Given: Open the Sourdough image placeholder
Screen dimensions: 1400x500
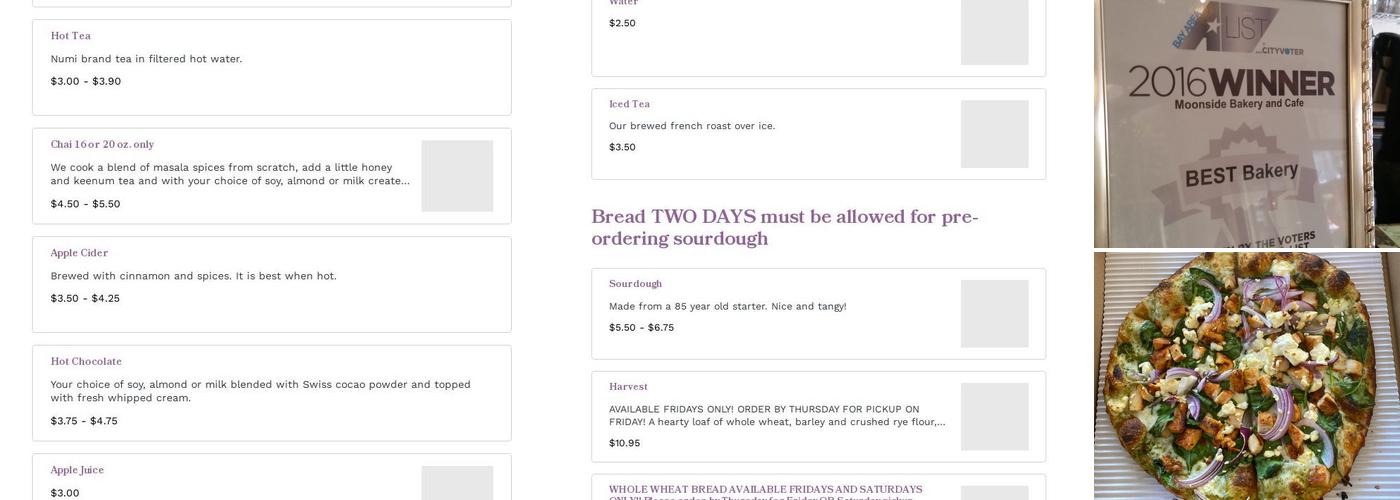Looking at the screenshot, I should (x=994, y=314).
